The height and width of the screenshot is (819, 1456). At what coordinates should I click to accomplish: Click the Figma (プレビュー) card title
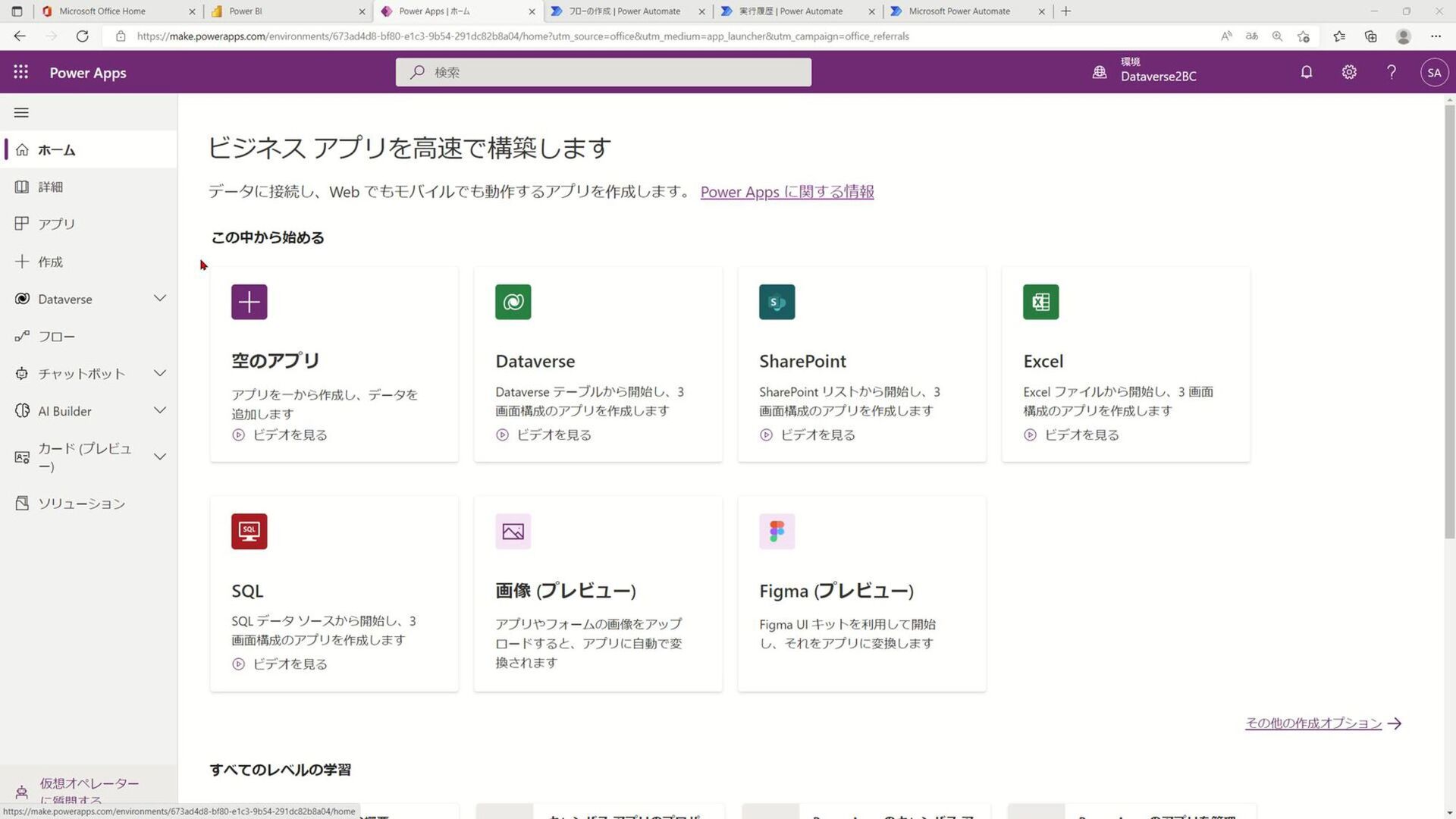tap(836, 591)
